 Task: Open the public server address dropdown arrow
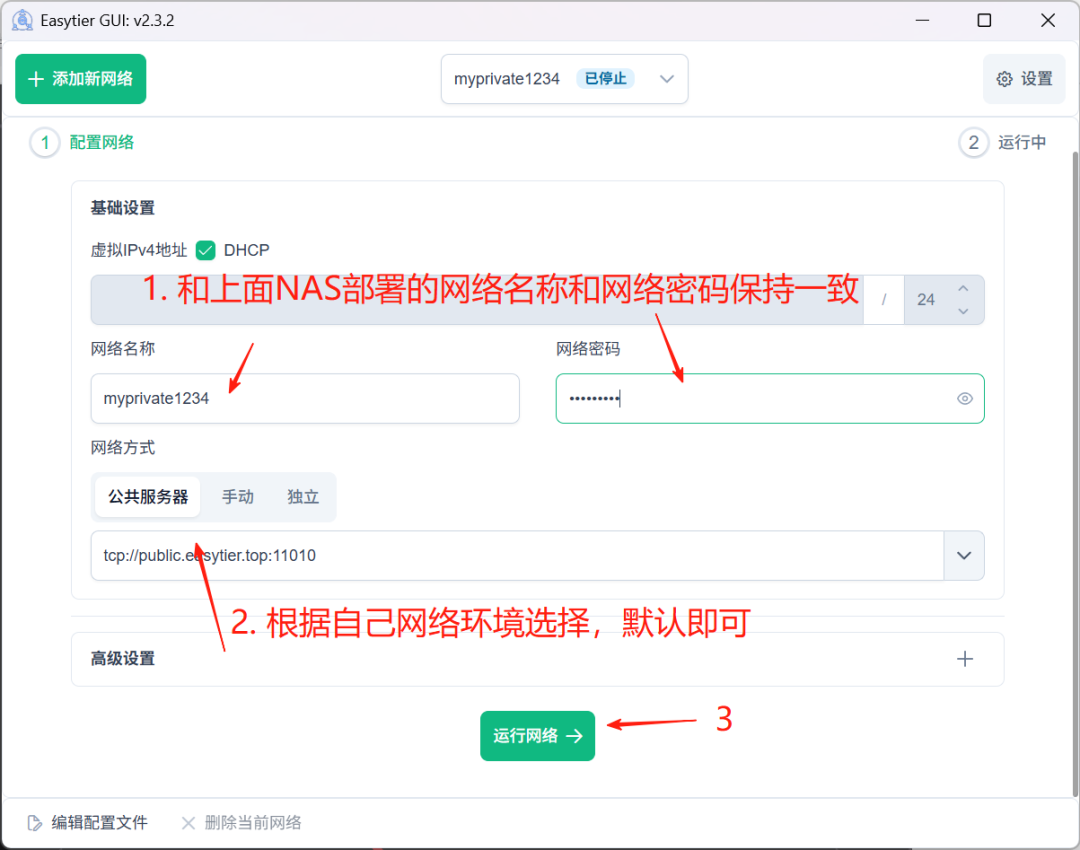[x=964, y=556]
